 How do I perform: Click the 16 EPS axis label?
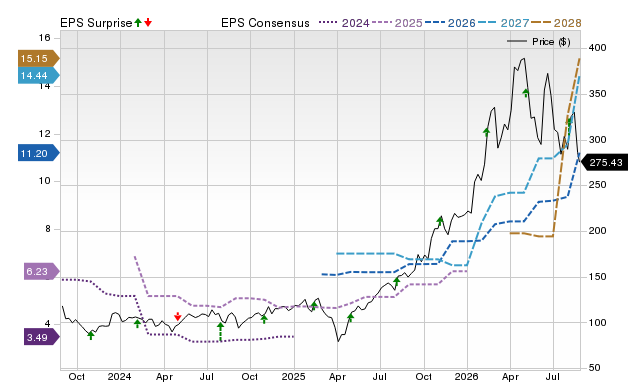[44, 38]
